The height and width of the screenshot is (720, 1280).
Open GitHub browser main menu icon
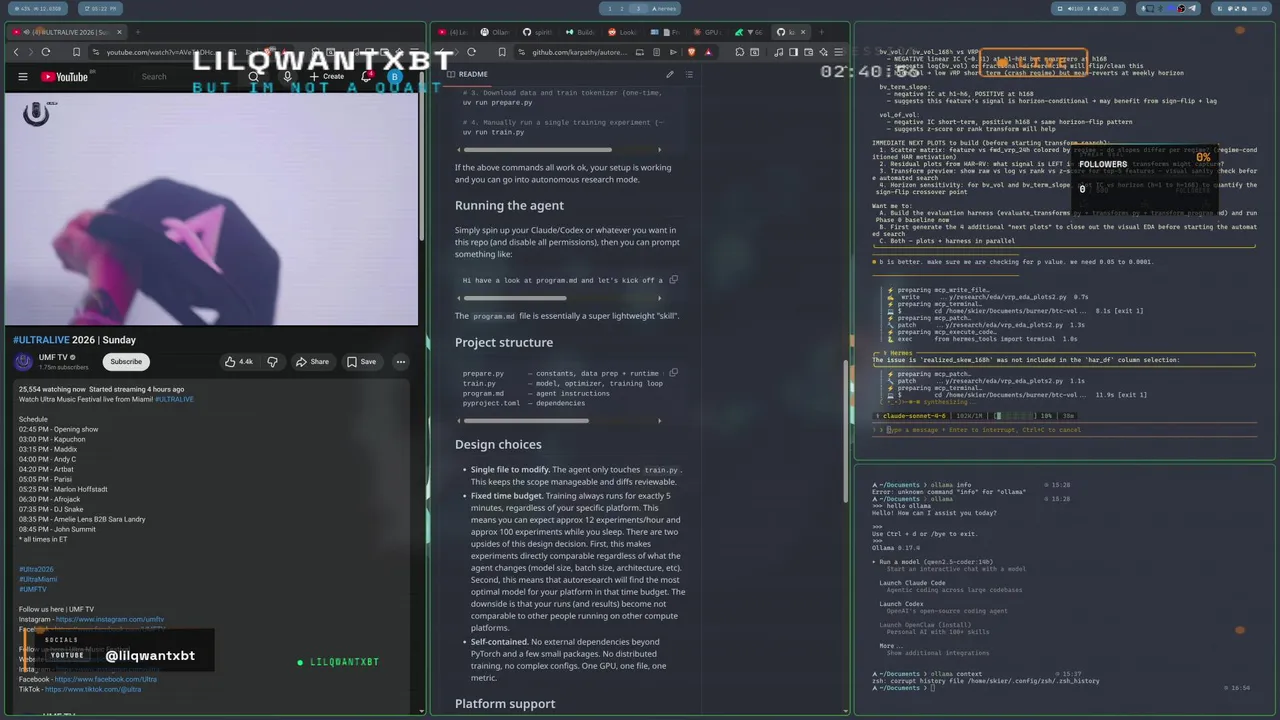tap(838, 52)
